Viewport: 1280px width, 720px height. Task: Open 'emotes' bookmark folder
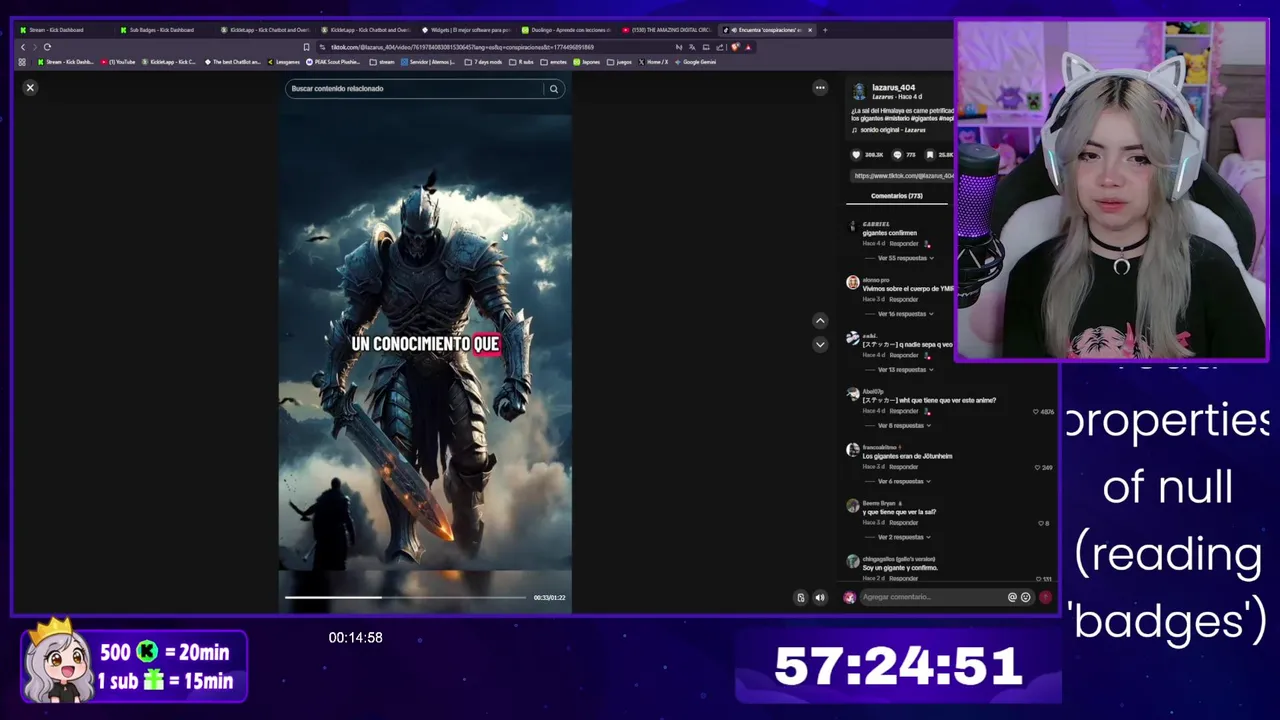pyautogui.click(x=554, y=62)
